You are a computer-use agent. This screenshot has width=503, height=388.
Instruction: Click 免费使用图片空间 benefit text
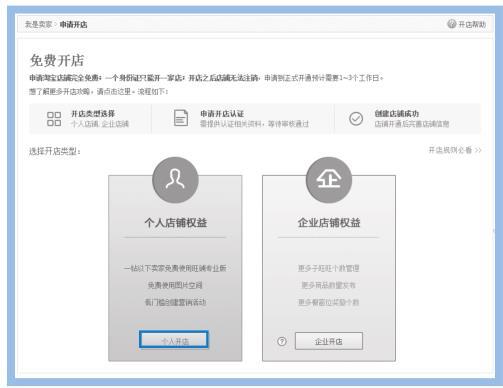[x=175, y=285]
